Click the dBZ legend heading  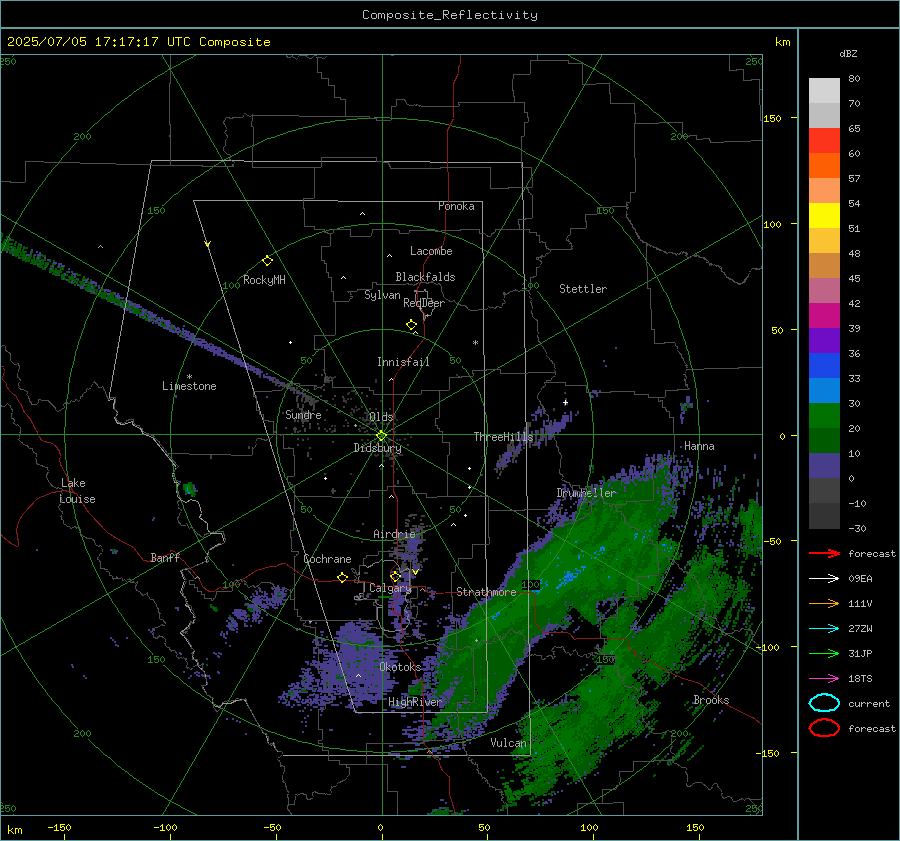848,53
